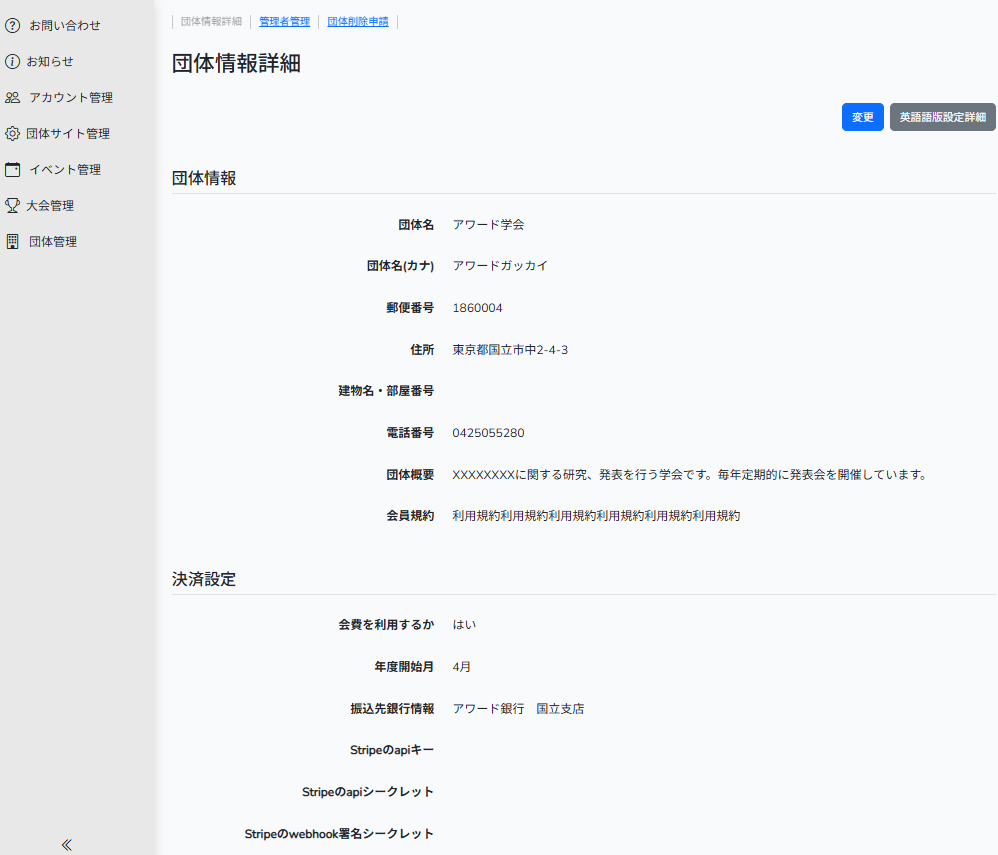Viewport: 998px width, 855px height.
Task: Navigate to 団体サイト管理 sidebar label
Action: [x=68, y=133]
